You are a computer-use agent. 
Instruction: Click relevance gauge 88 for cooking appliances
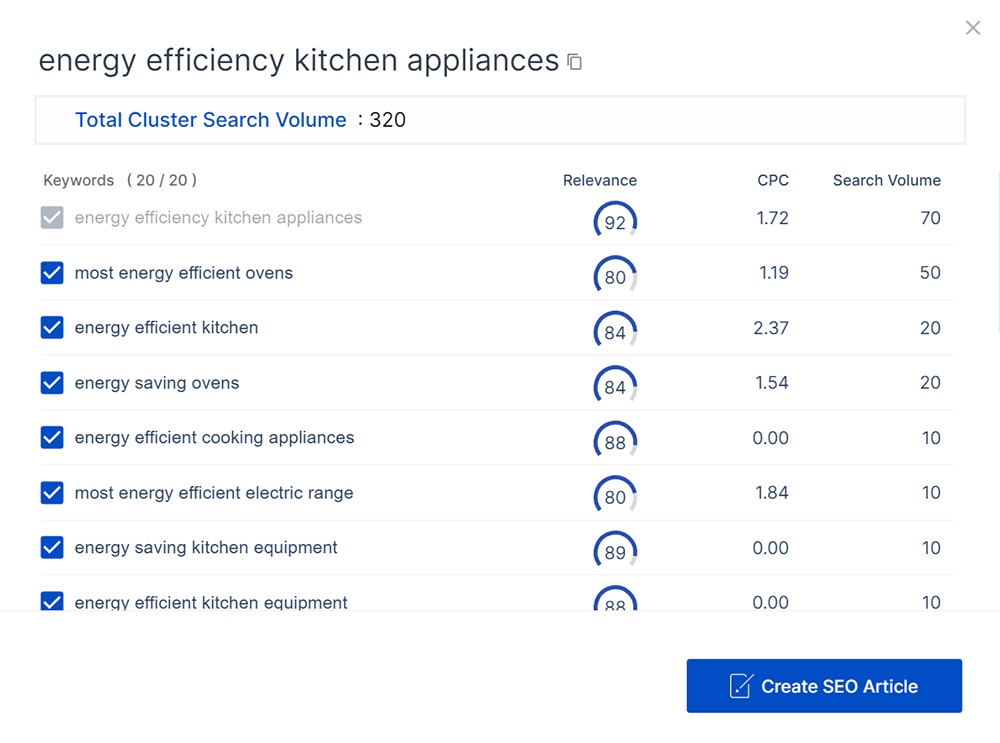click(x=615, y=439)
